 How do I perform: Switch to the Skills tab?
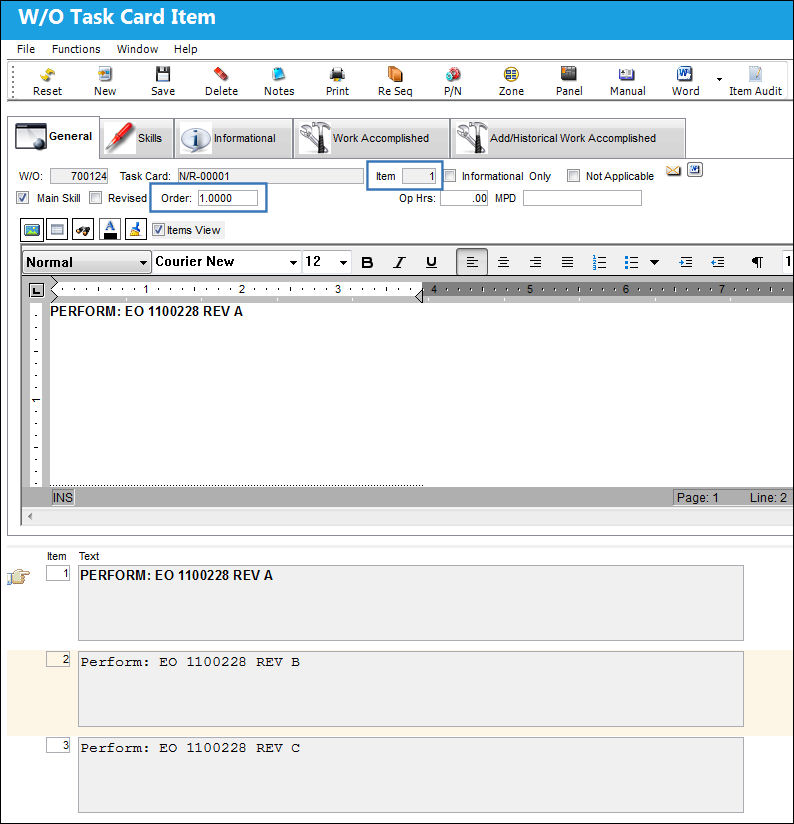(136, 138)
